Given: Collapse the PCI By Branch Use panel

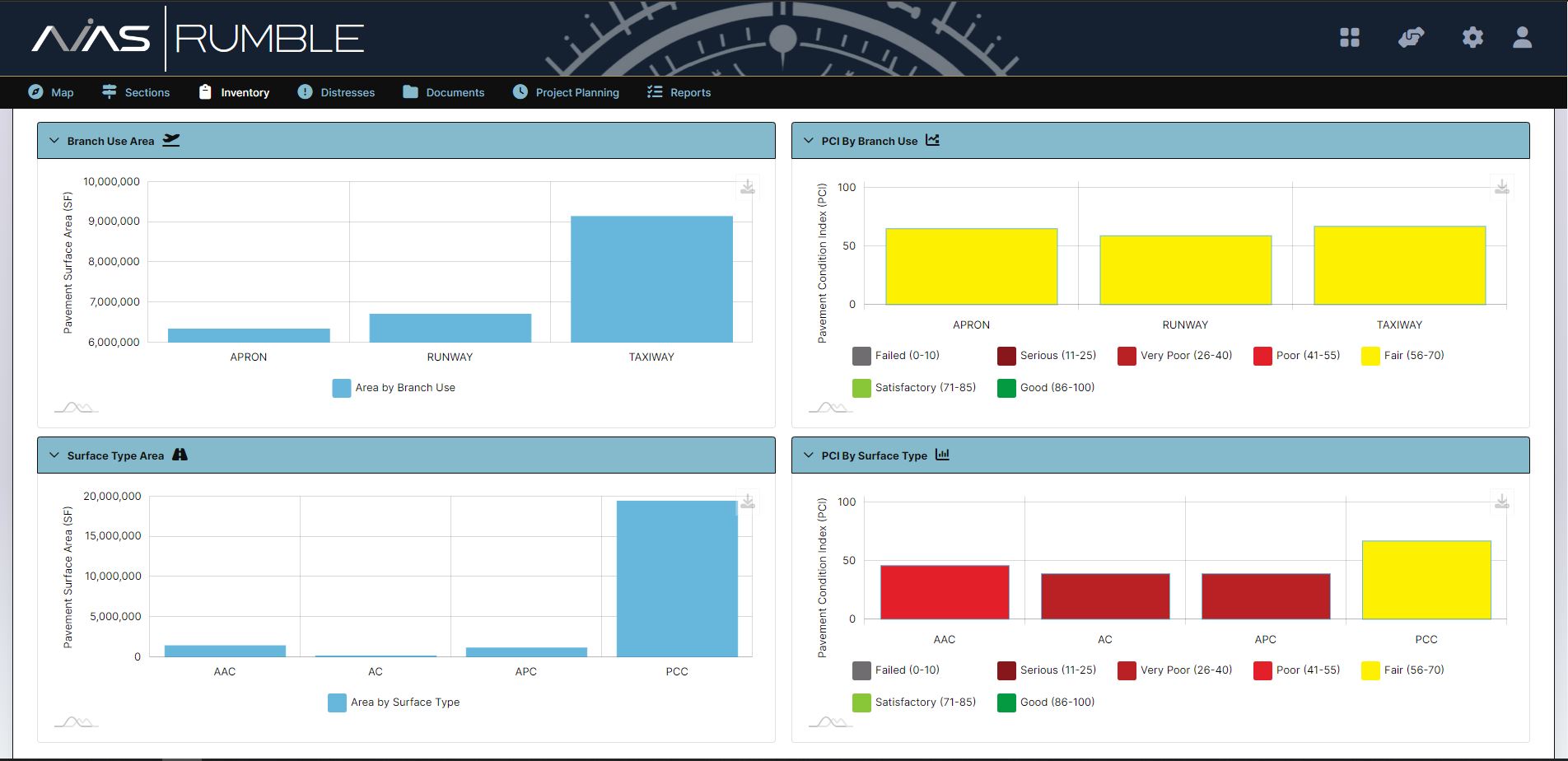Looking at the screenshot, I should [x=809, y=141].
